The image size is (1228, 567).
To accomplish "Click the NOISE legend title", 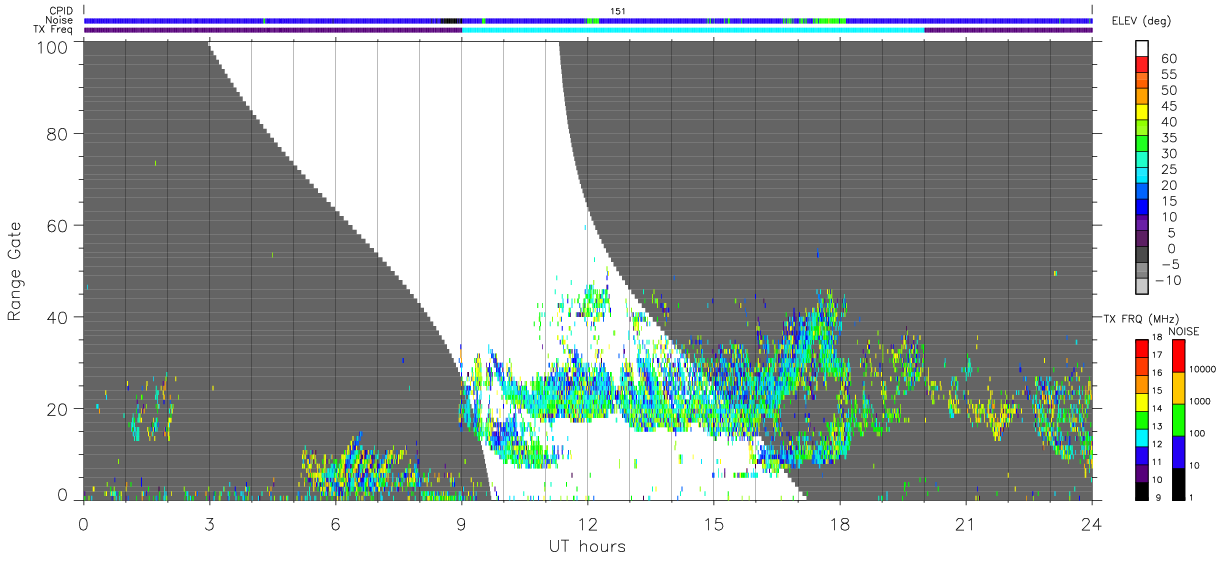I will tap(1186, 331).
